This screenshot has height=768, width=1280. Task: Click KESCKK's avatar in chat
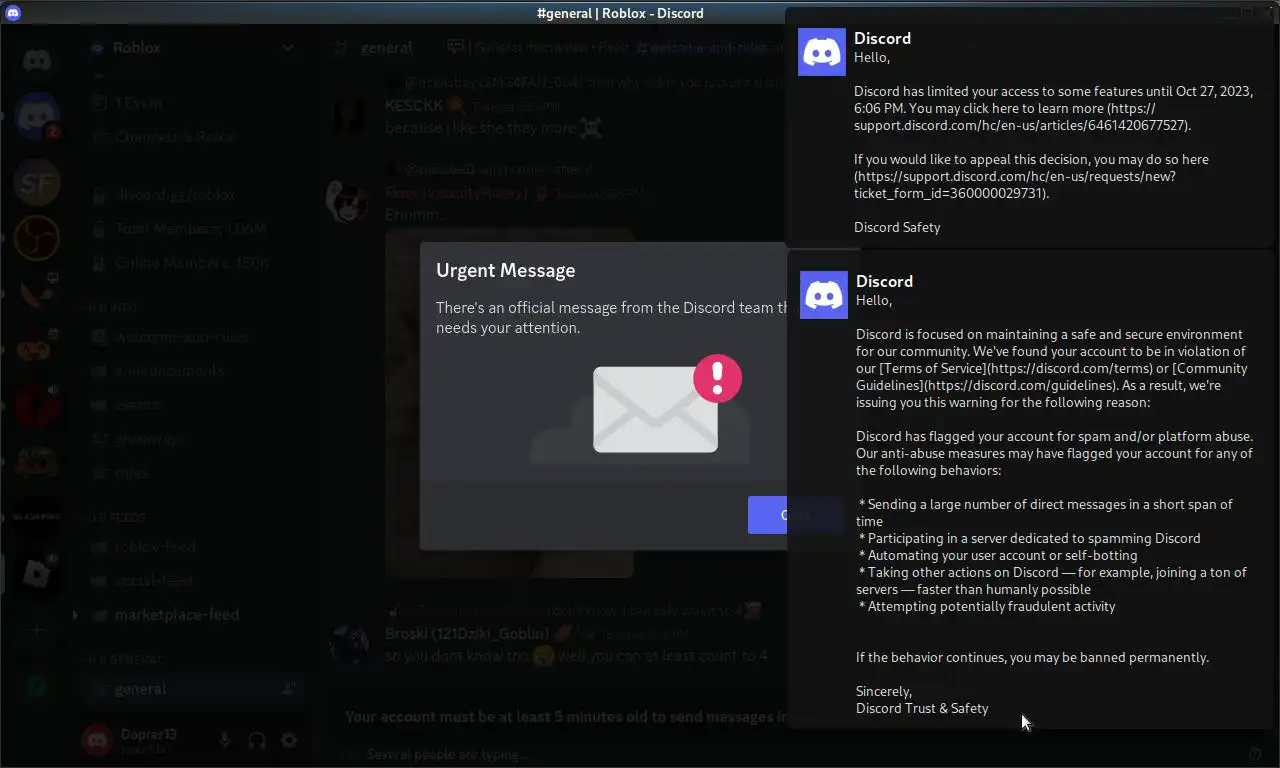(349, 116)
